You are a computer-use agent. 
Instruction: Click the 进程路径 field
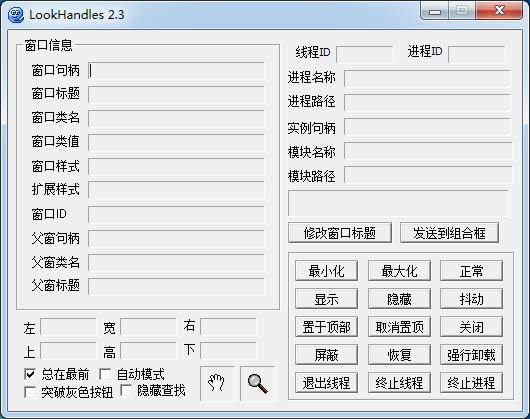click(427, 102)
